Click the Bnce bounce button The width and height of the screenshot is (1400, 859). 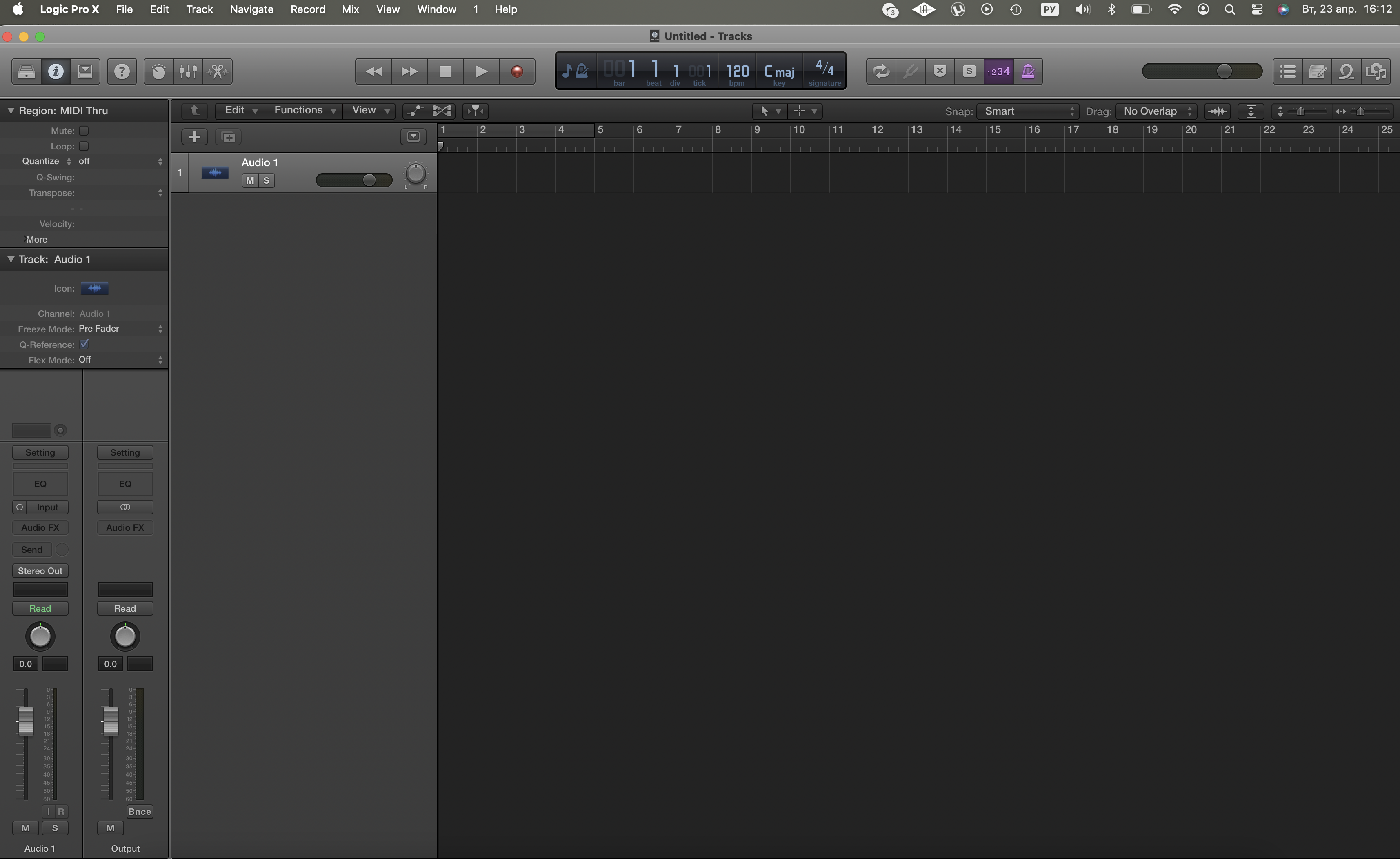click(139, 812)
